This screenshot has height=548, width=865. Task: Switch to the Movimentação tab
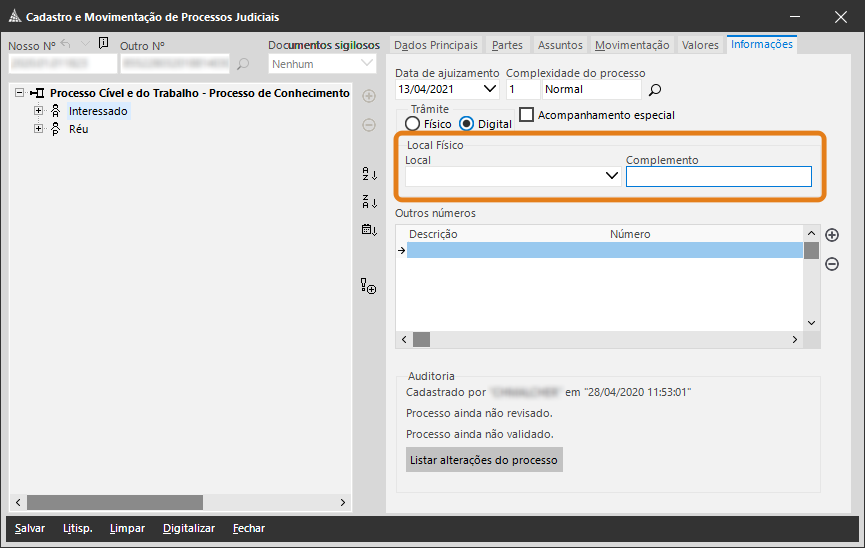(x=631, y=45)
